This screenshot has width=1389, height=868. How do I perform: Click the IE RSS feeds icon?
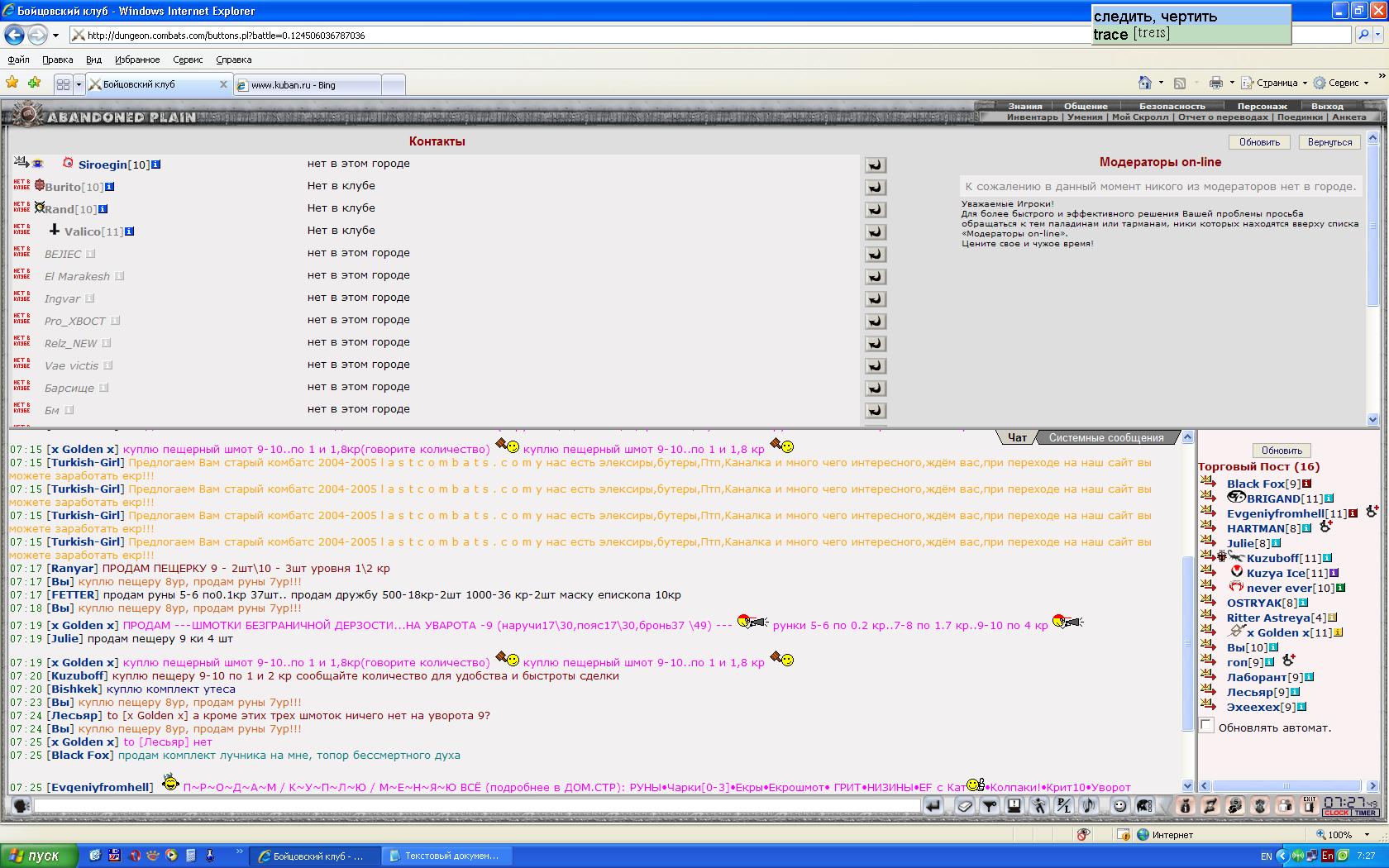(x=1180, y=83)
